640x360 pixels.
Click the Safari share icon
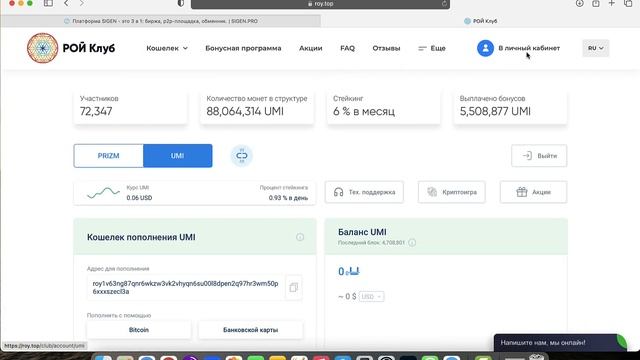click(x=596, y=3)
